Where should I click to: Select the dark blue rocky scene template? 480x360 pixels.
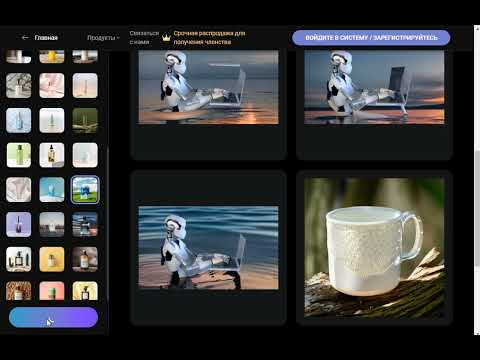pyautogui.click(x=85, y=224)
